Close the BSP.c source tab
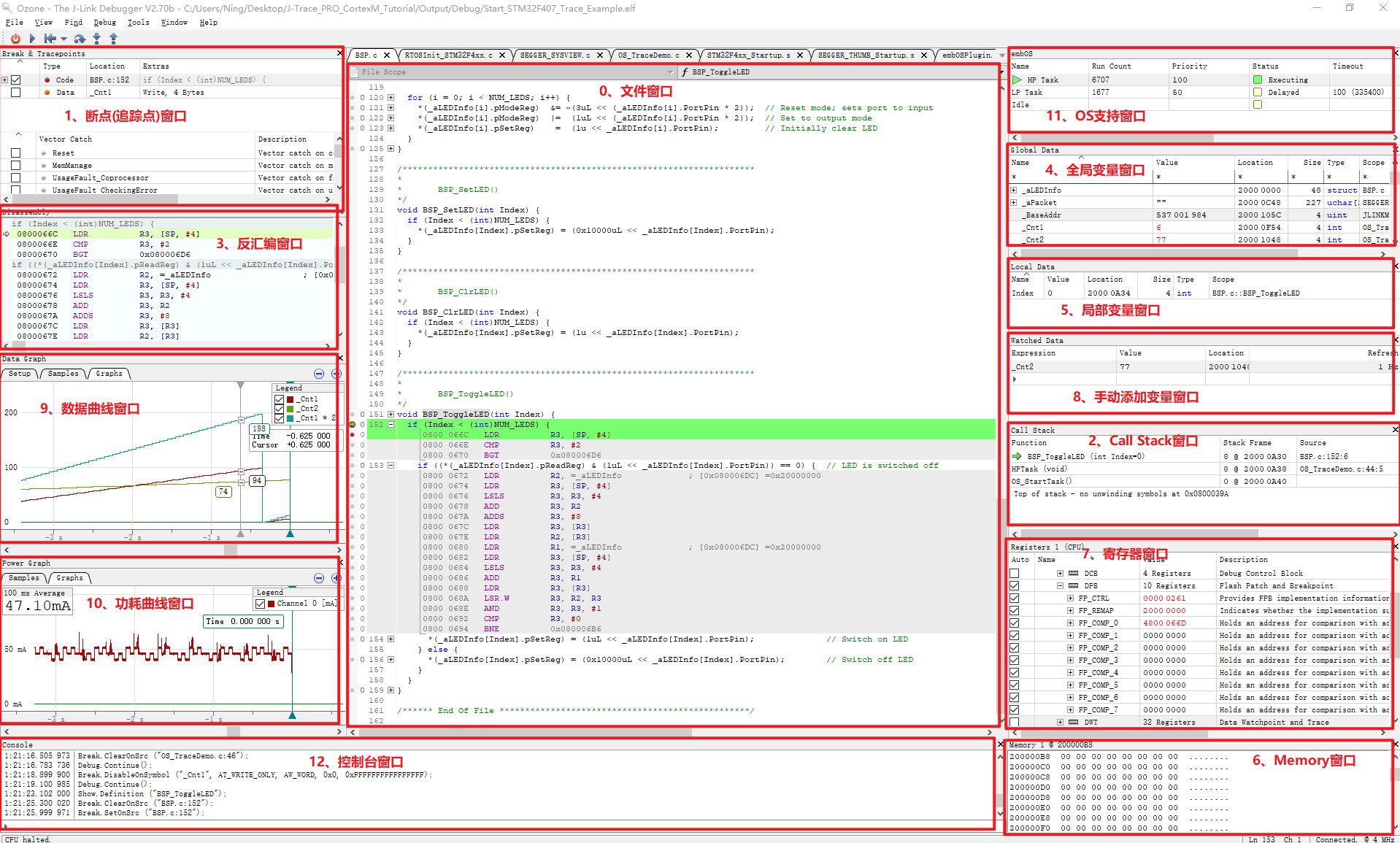The width and height of the screenshot is (1400, 843). [x=387, y=55]
